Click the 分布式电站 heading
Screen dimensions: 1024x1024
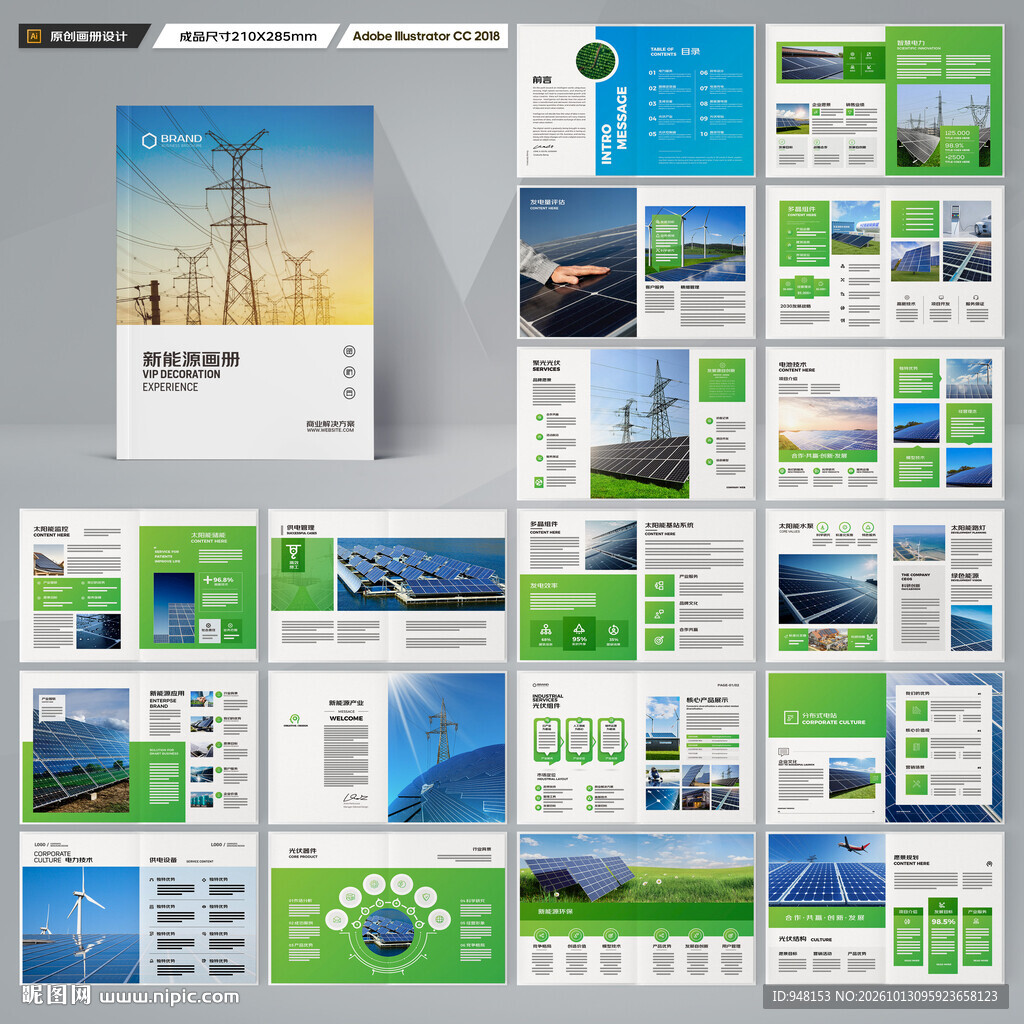coord(819,715)
